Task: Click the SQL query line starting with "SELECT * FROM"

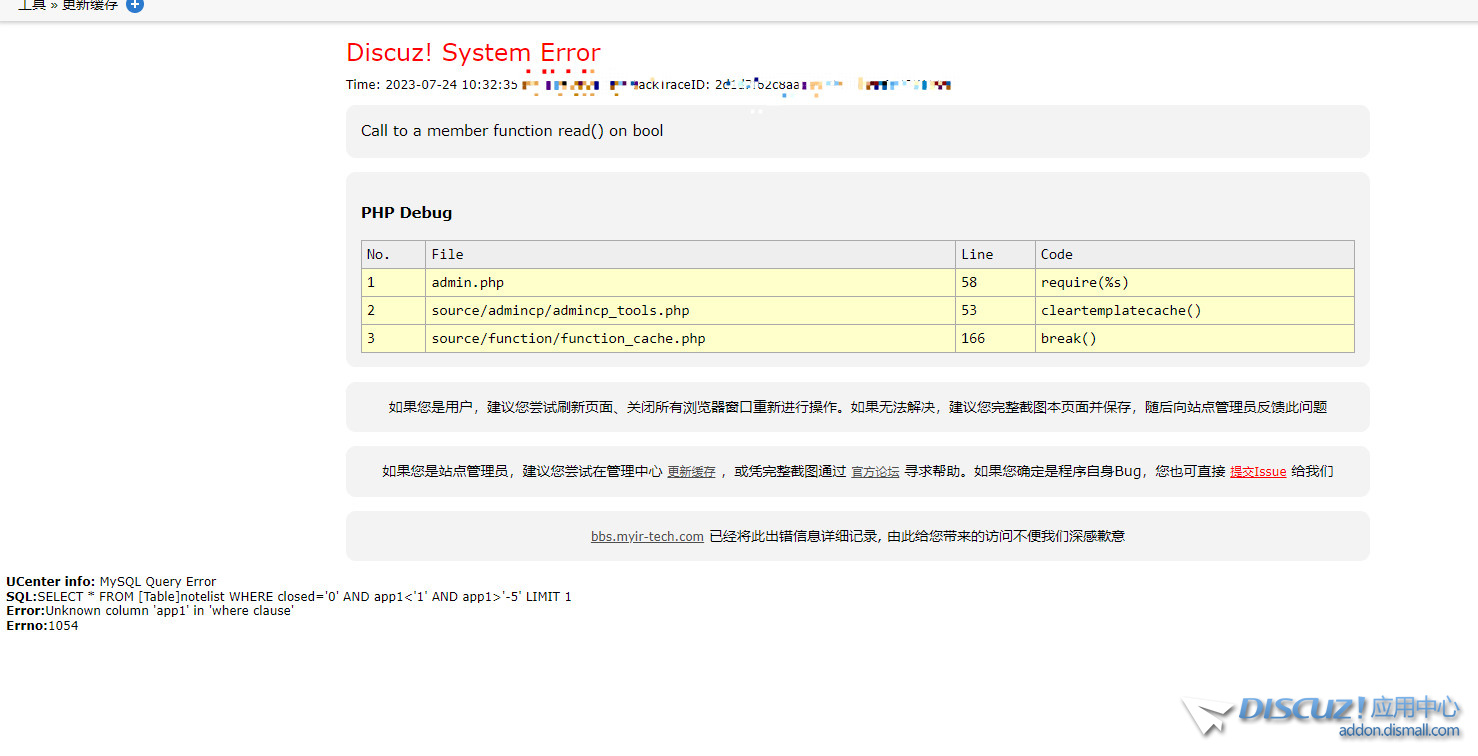Action: click(x=289, y=597)
